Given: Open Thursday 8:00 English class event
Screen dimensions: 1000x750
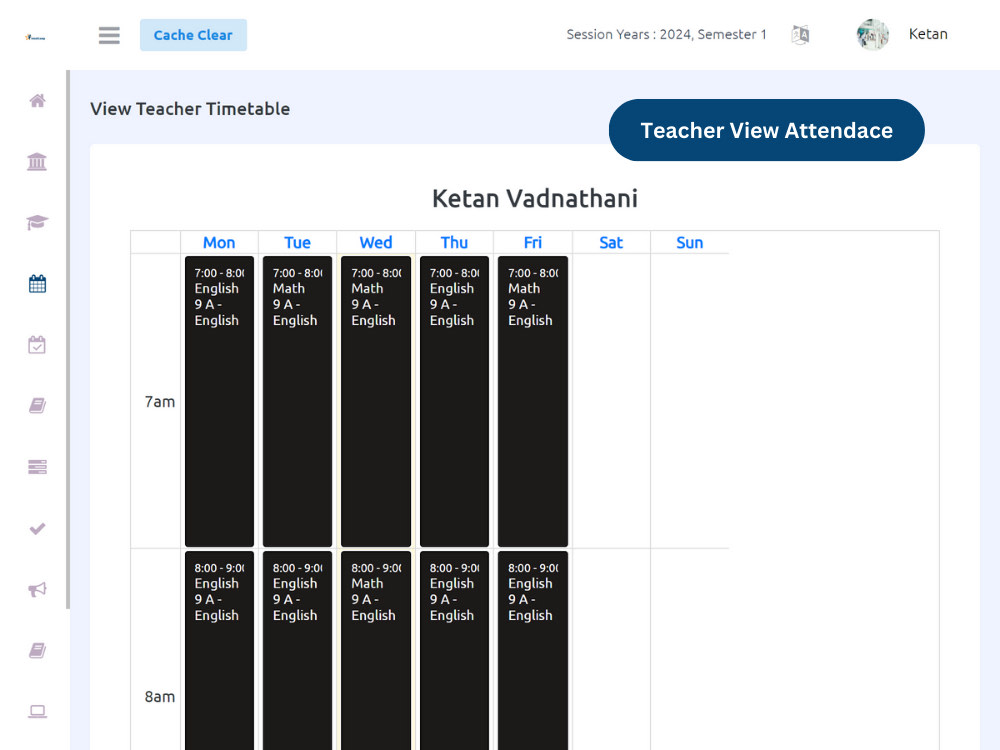Looking at the screenshot, I should 454,651.
